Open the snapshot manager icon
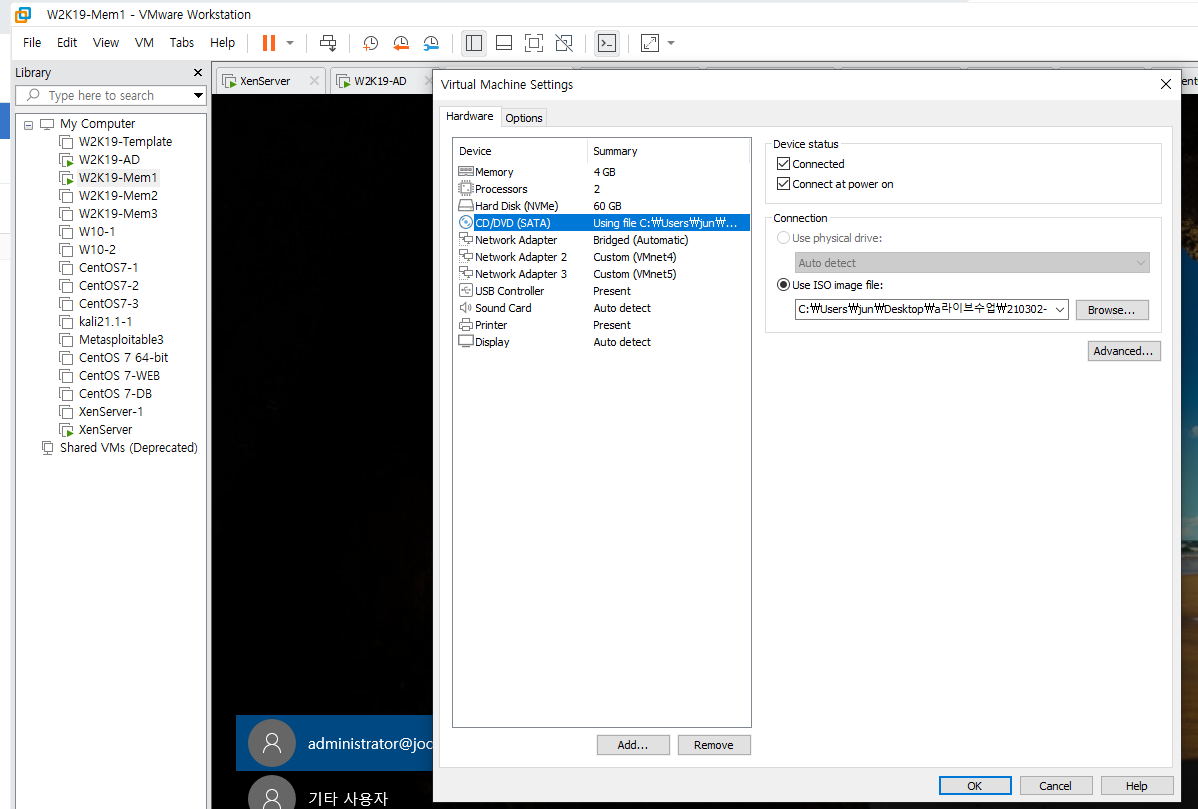 click(432, 43)
